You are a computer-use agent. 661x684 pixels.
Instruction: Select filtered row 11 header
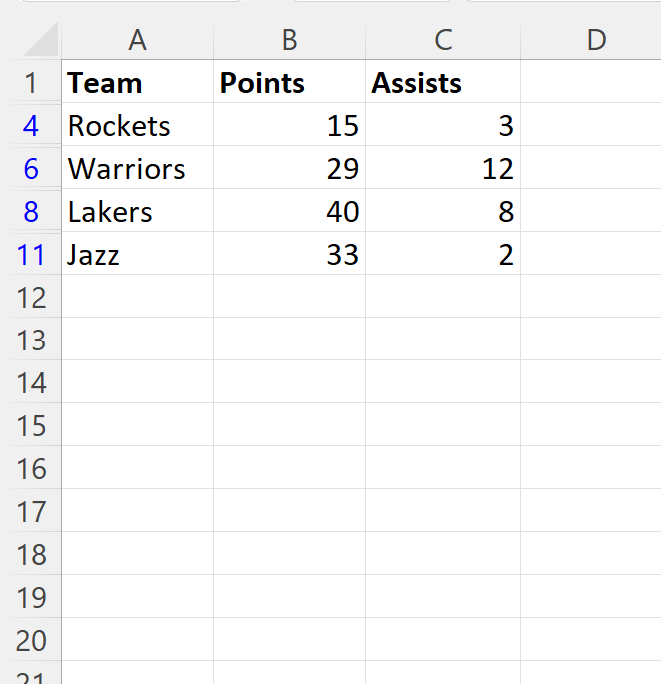(x=31, y=255)
